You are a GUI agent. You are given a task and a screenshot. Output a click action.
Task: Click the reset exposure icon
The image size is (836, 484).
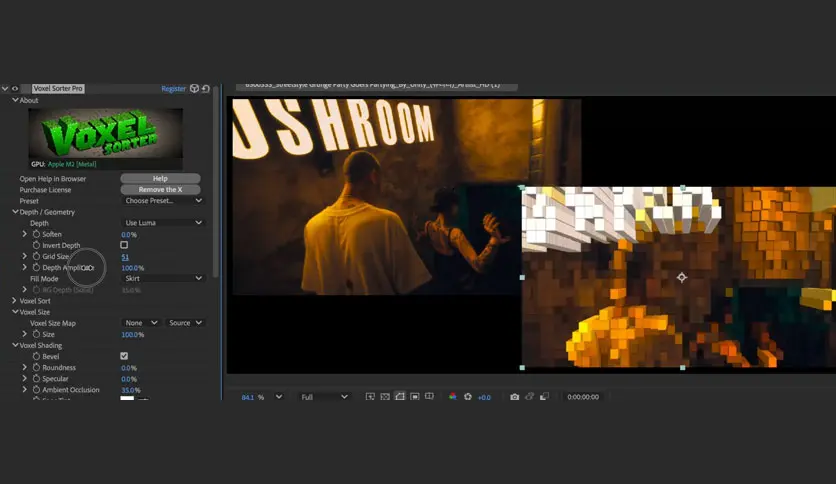click(x=468, y=397)
